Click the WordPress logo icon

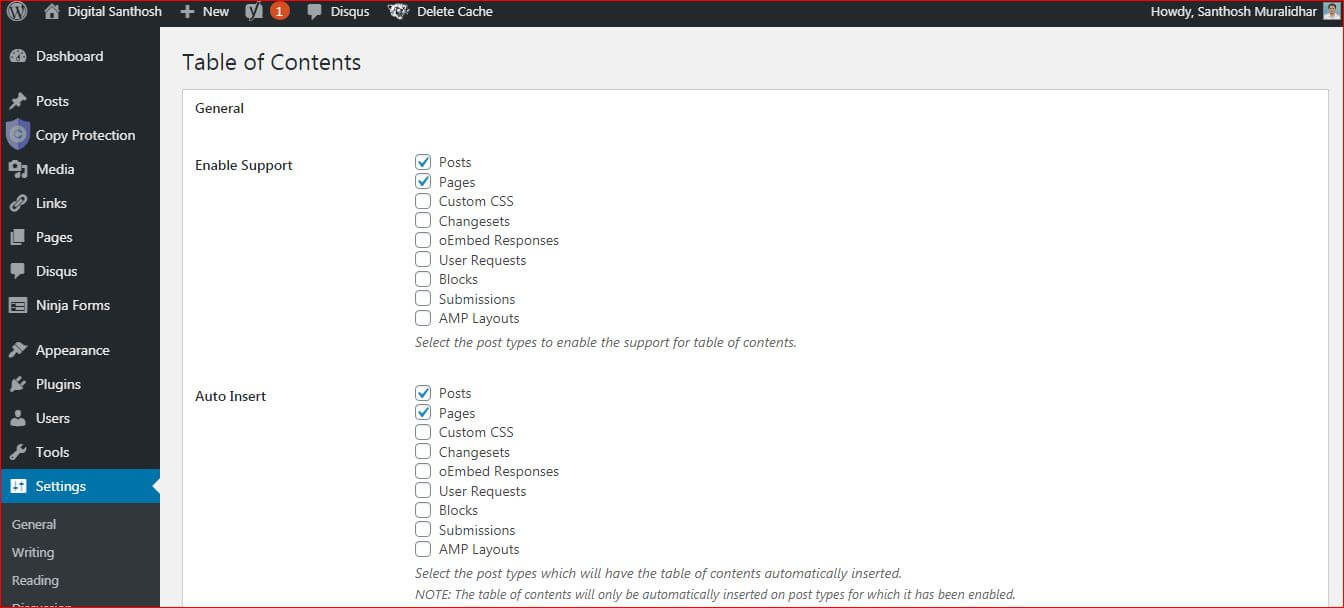click(x=17, y=12)
